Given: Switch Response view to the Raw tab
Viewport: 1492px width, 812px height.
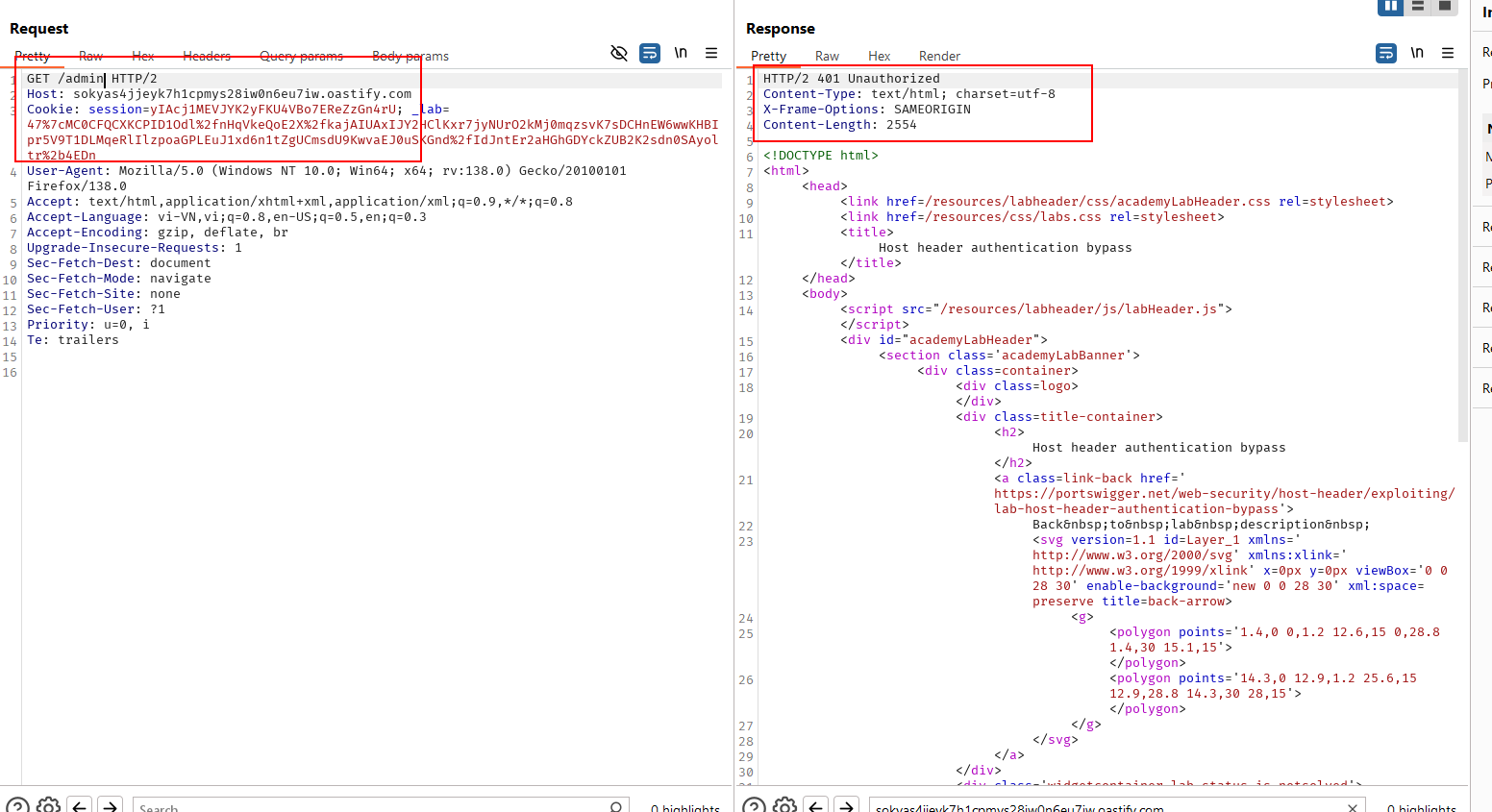Looking at the screenshot, I should coord(827,56).
